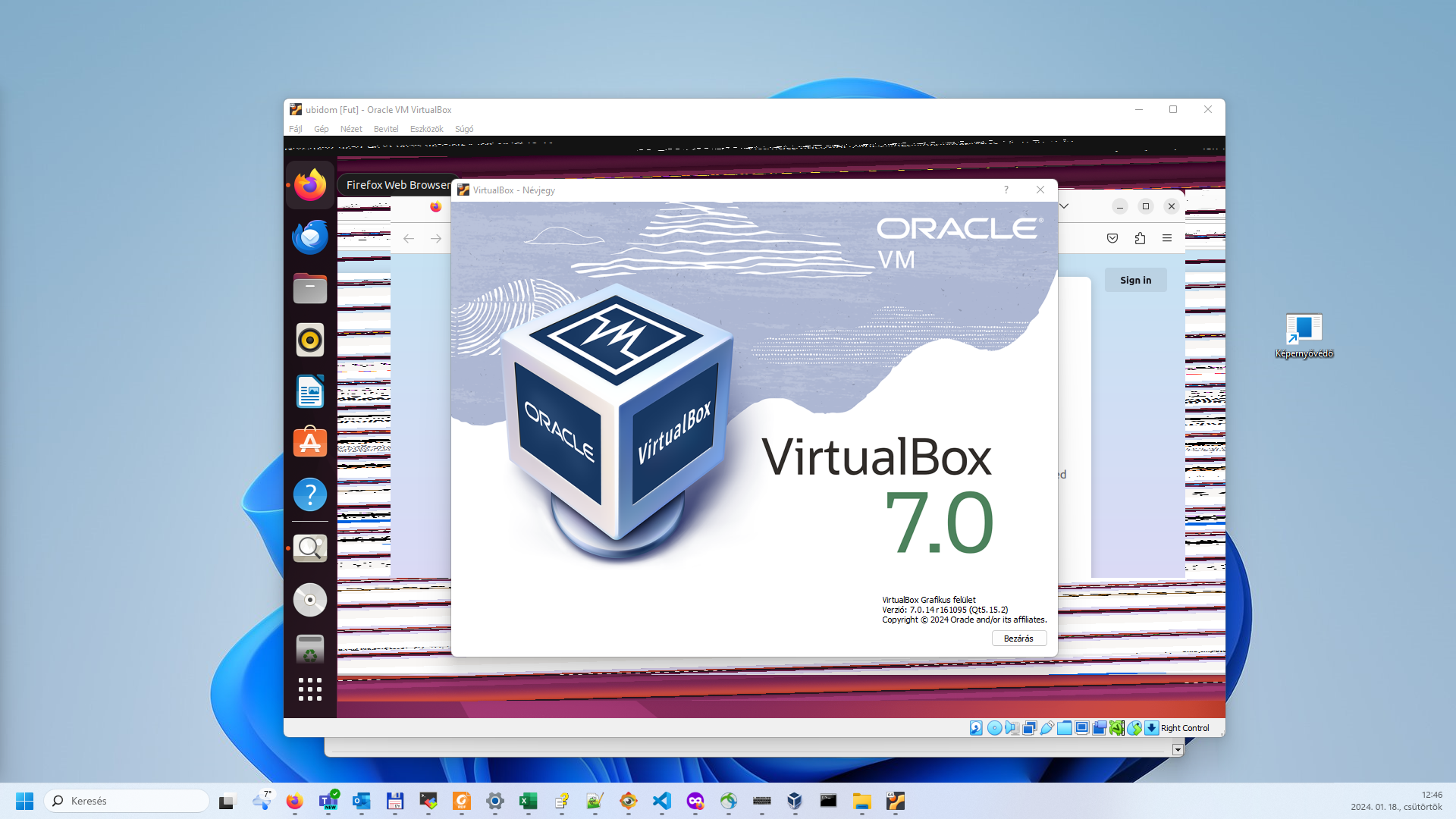Open the Bevitel menu
This screenshot has height=819, width=1456.
click(386, 129)
